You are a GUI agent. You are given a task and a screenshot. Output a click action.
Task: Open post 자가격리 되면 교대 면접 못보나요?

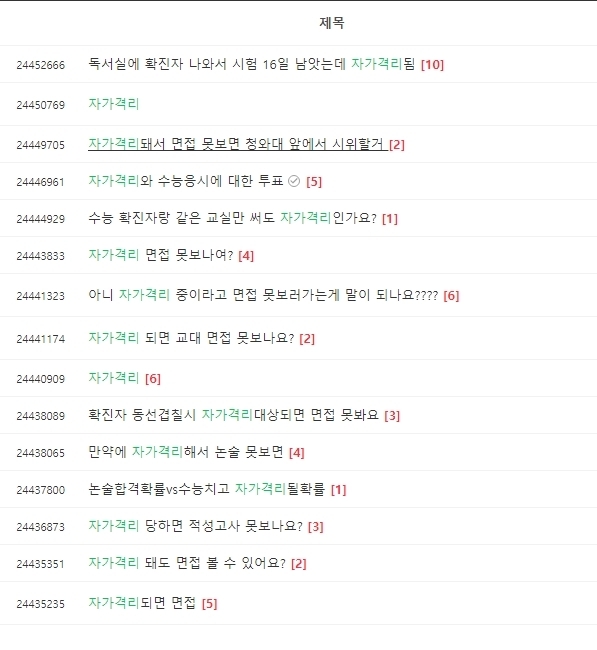191,338
